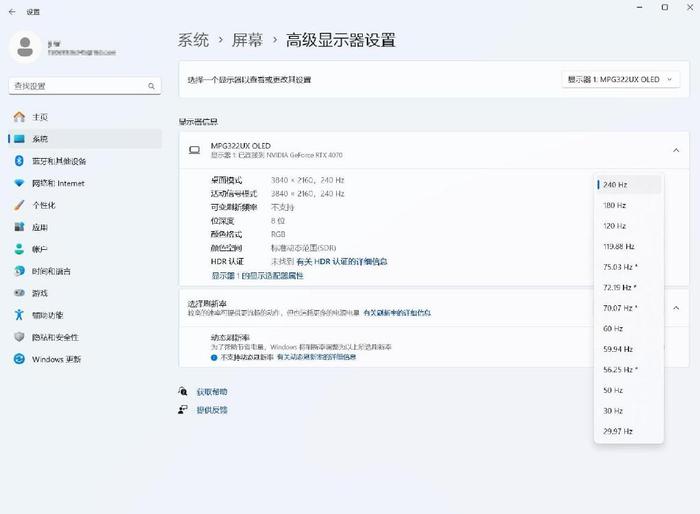Open the Home (主页) icon
Viewport: 700px width, 514px height.
click(x=19, y=117)
